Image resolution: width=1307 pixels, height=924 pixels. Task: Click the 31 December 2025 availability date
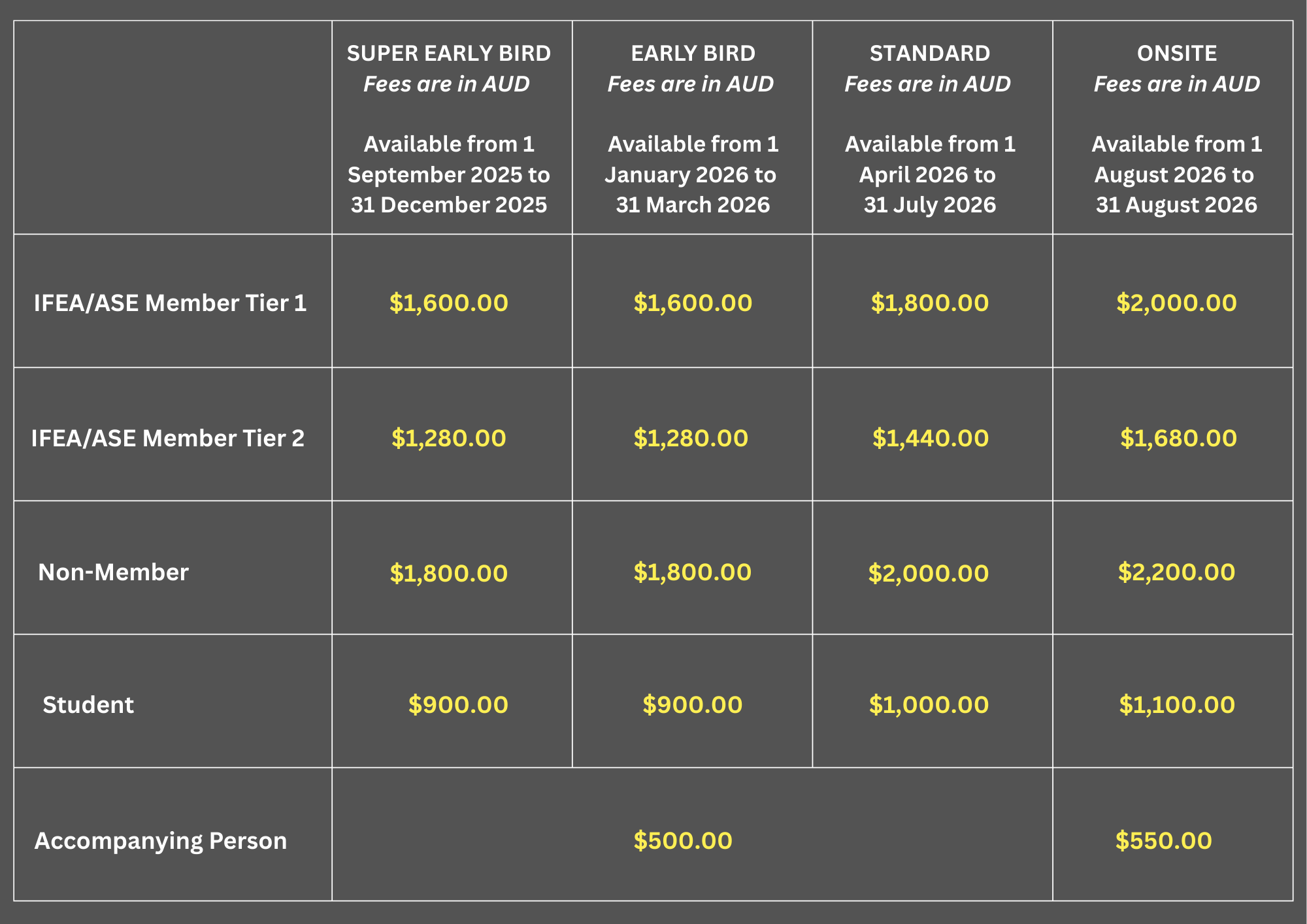449,205
